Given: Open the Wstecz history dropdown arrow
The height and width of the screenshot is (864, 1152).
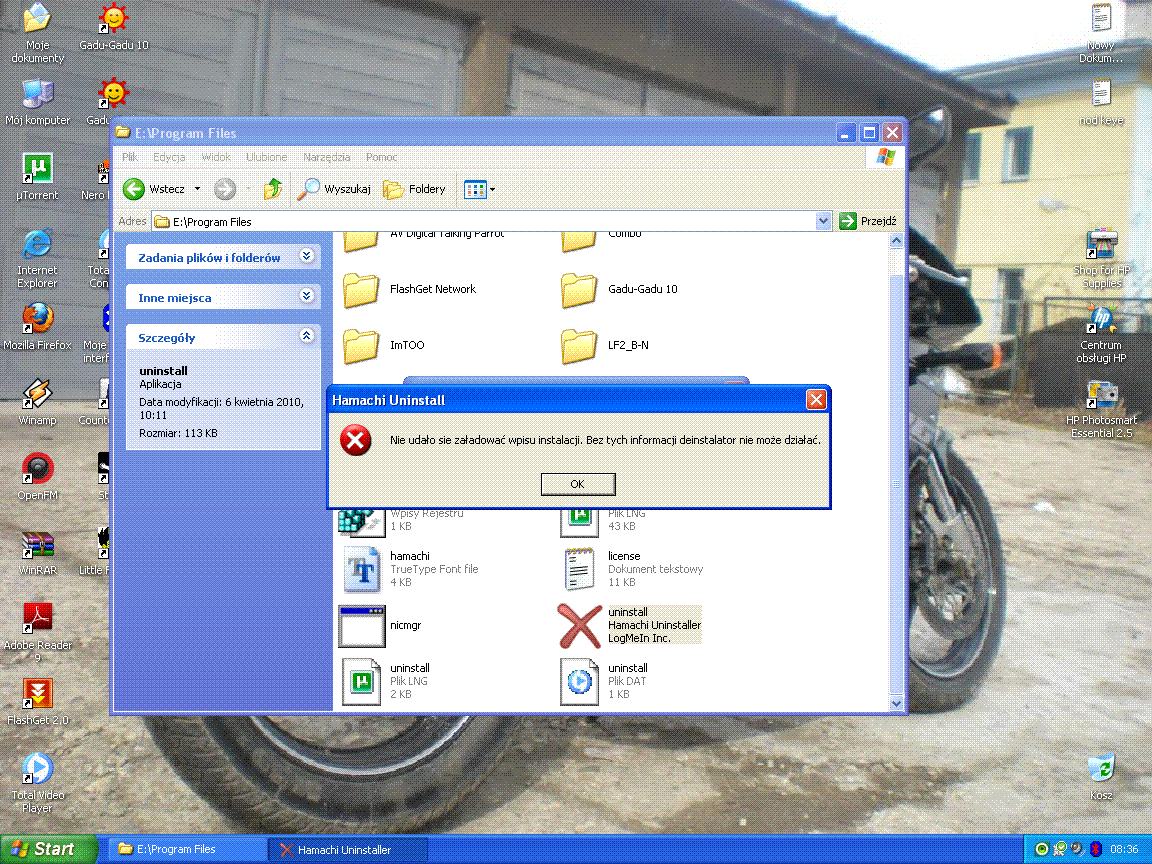Looking at the screenshot, I should (197, 189).
